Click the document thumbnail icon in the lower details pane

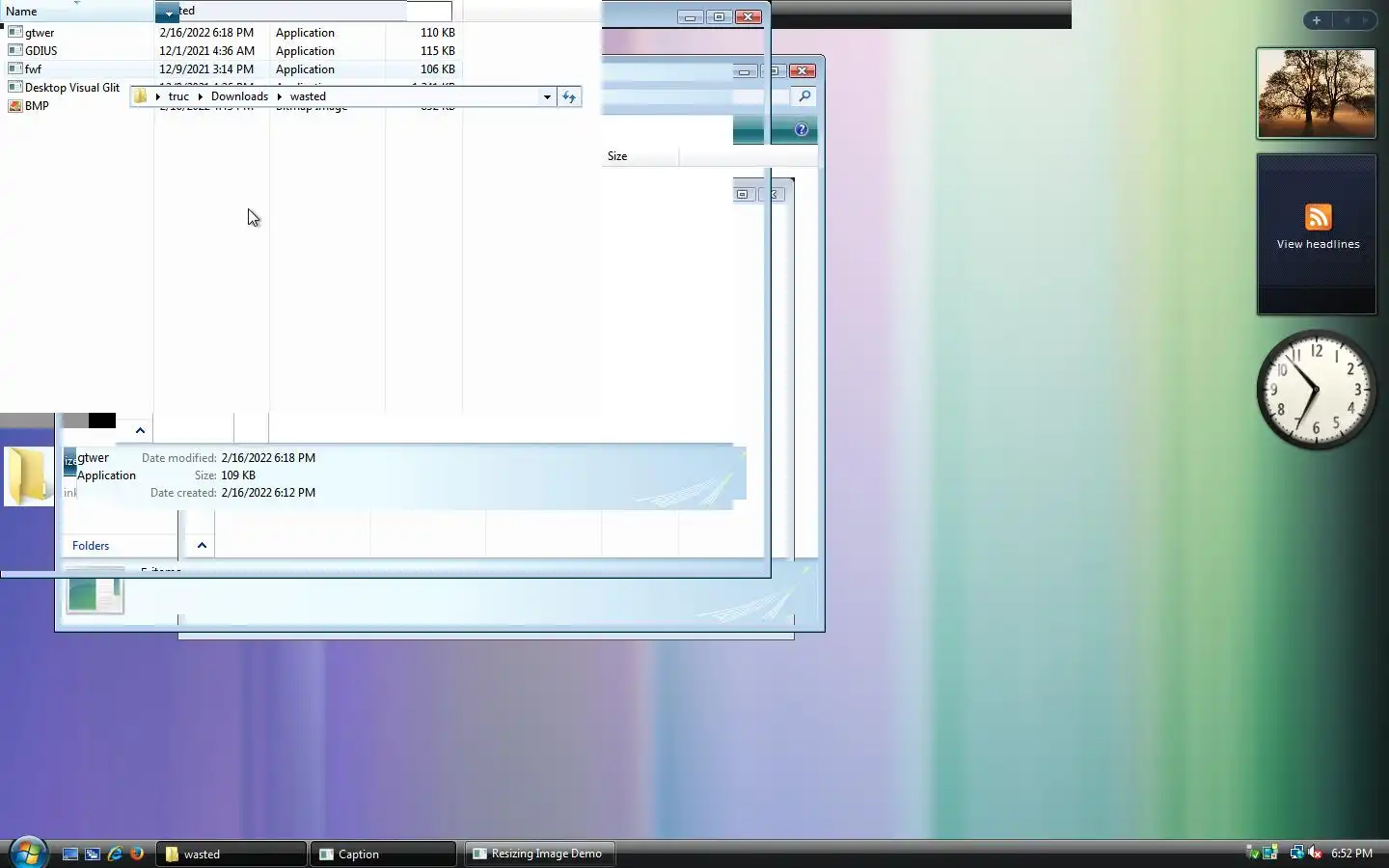point(95,593)
